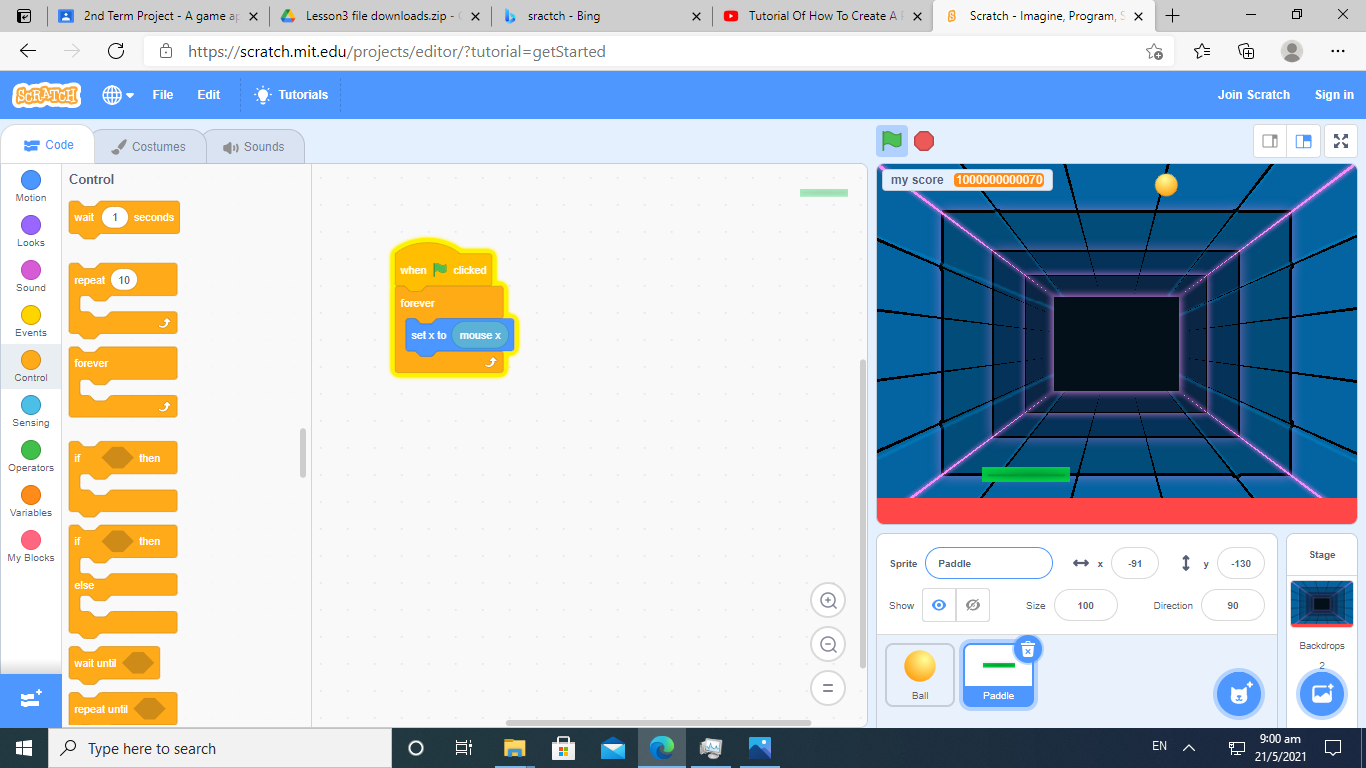
Task: Click the Choose a Sprite button
Action: pos(1240,693)
